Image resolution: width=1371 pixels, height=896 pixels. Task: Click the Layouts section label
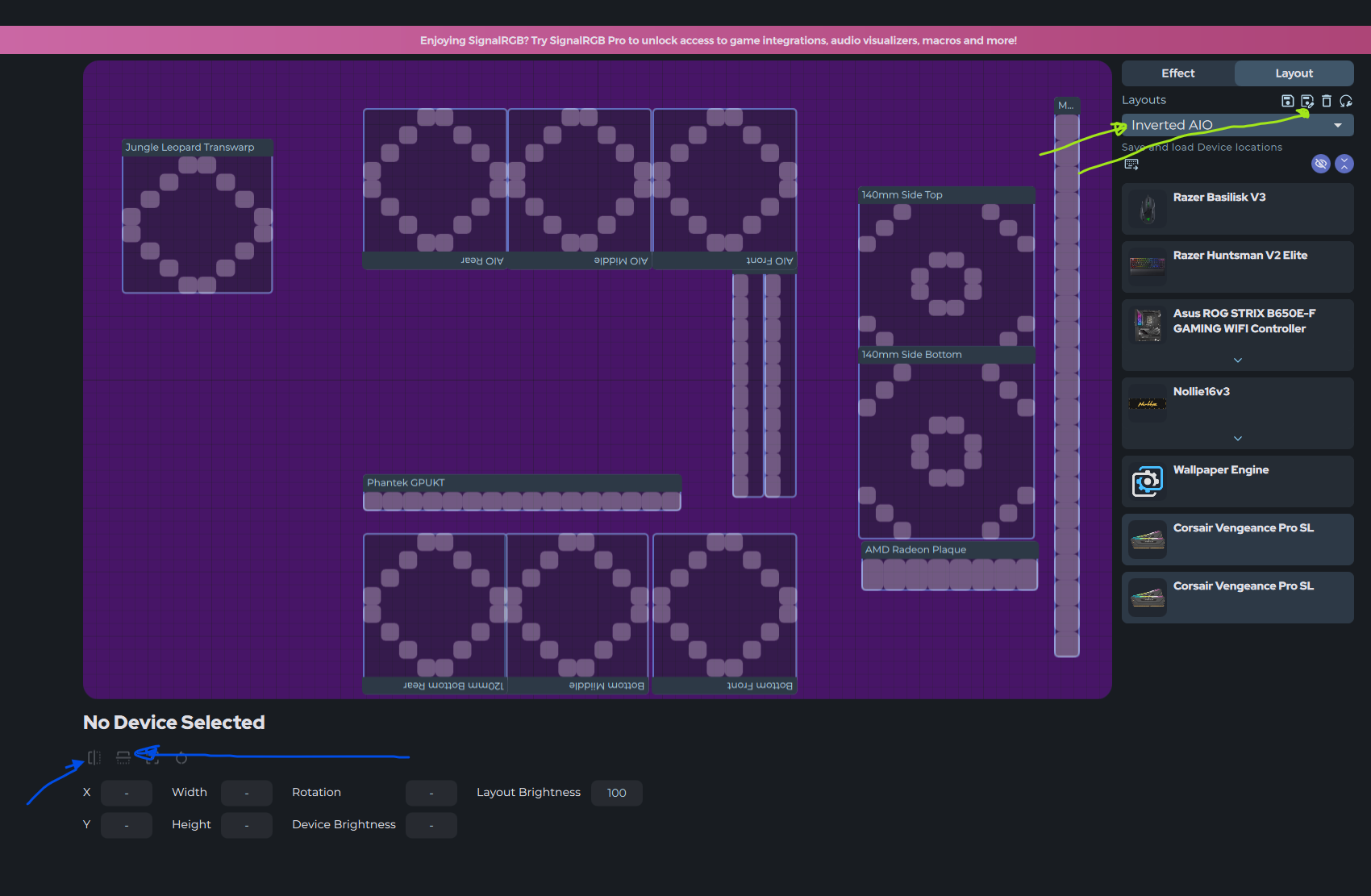(x=1144, y=100)
